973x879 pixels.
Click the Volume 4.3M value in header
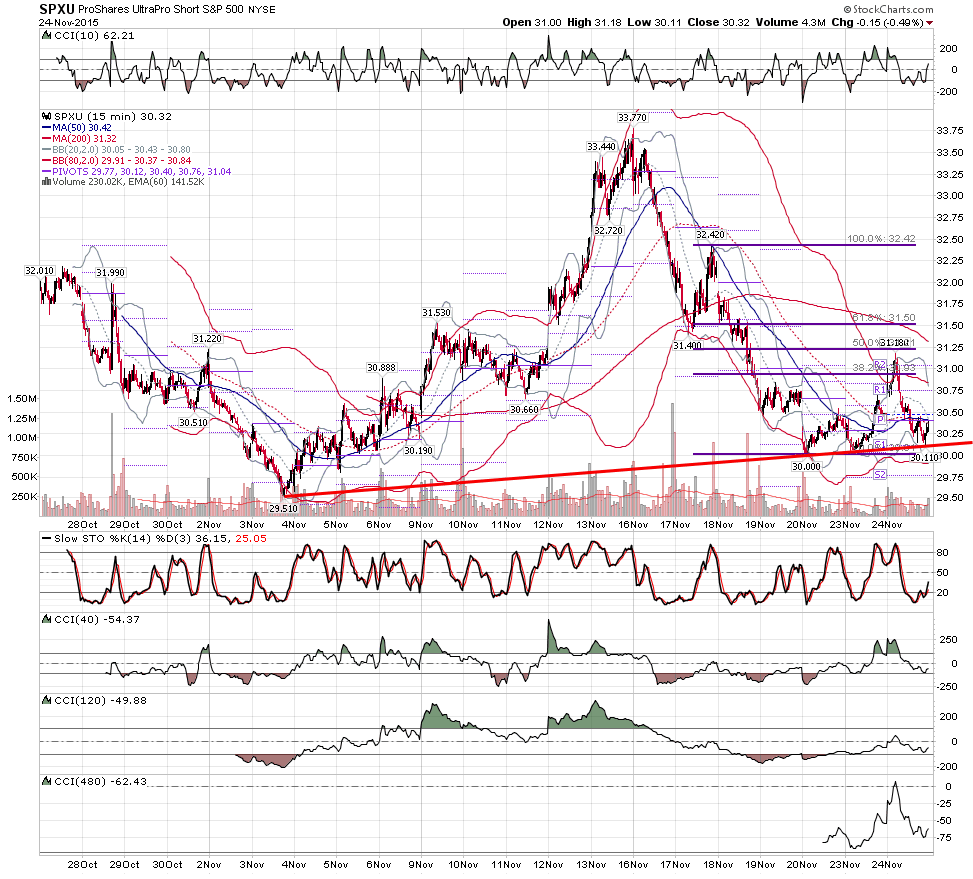click(x=791, y=22)
